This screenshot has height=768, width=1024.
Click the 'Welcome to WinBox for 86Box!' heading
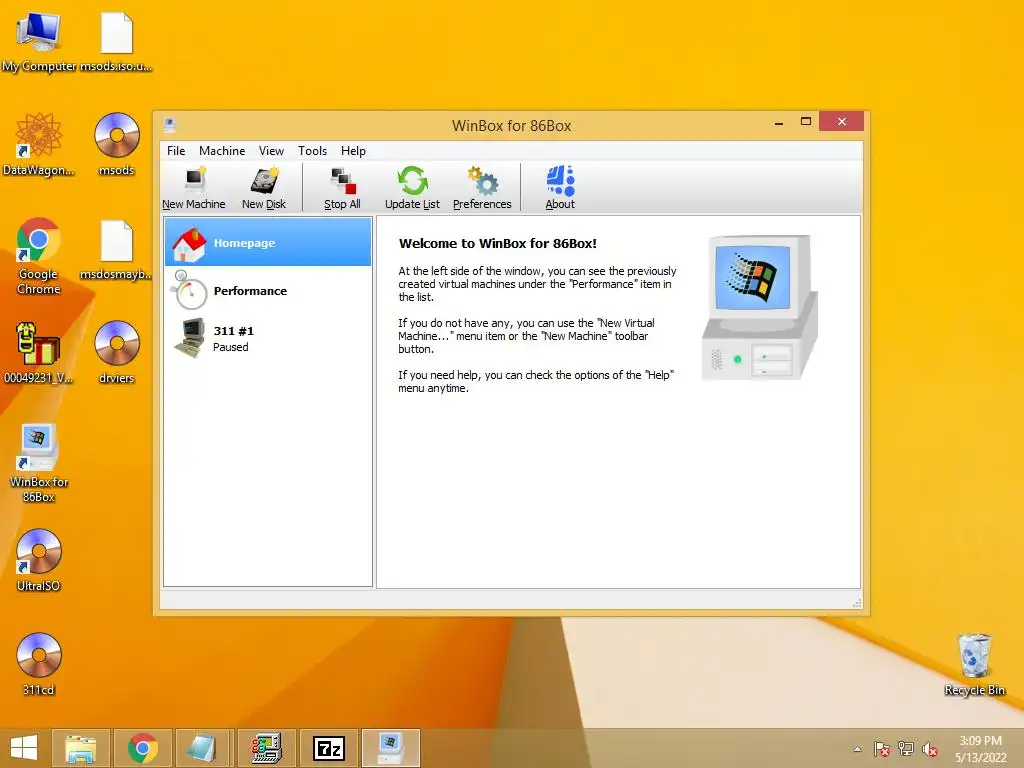pos(498,244)
